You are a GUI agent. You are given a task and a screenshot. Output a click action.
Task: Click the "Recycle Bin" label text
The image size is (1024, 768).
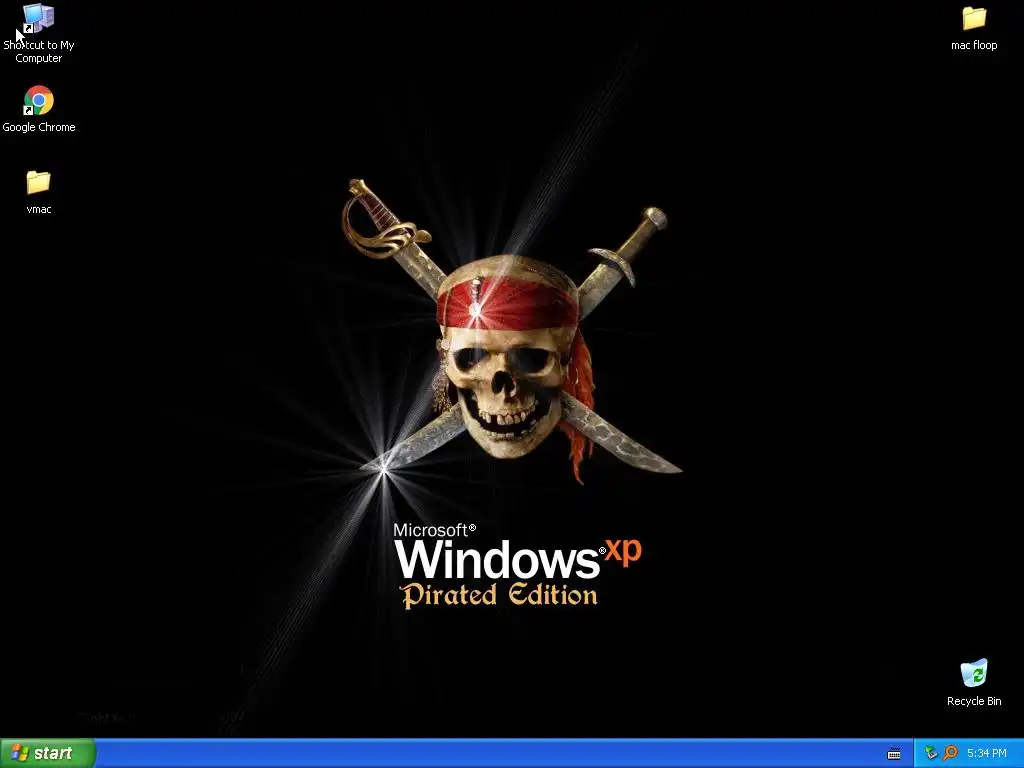tap(974, 701)
